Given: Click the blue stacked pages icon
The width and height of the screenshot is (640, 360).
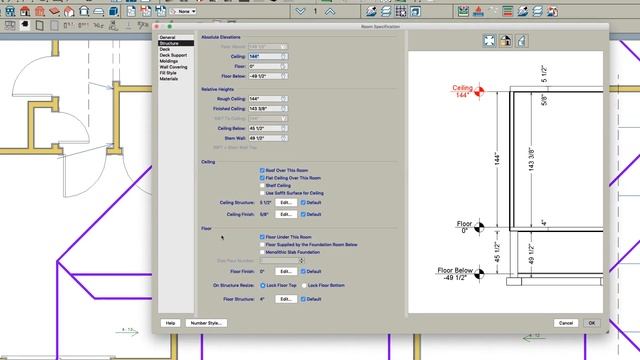Looking at the screenshot, I should point(161,11).
